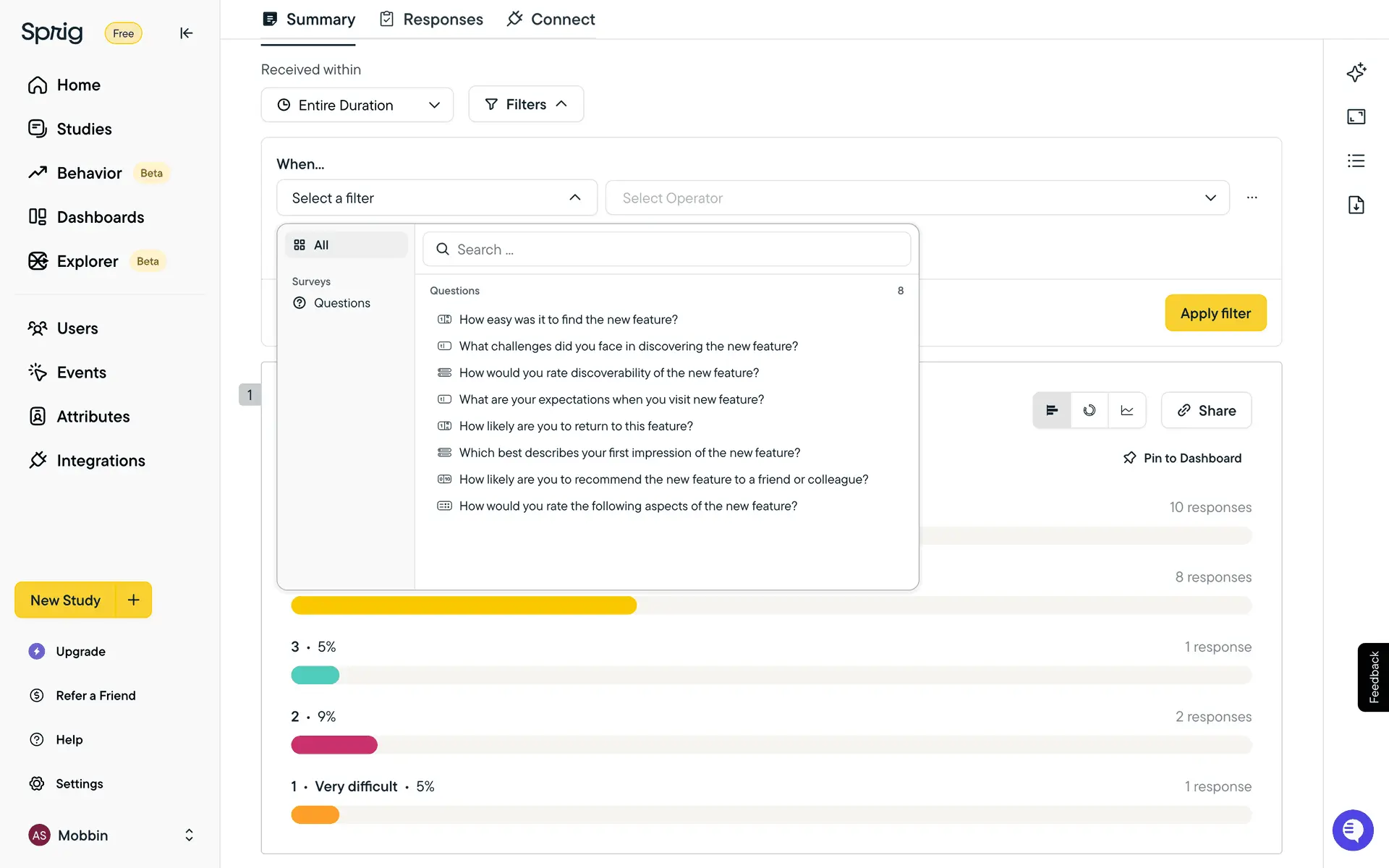The height and width of the screenshot is (868, 1389).
Task: Expand the Select Operator dropdown
Action: click(x=917, y=197)
